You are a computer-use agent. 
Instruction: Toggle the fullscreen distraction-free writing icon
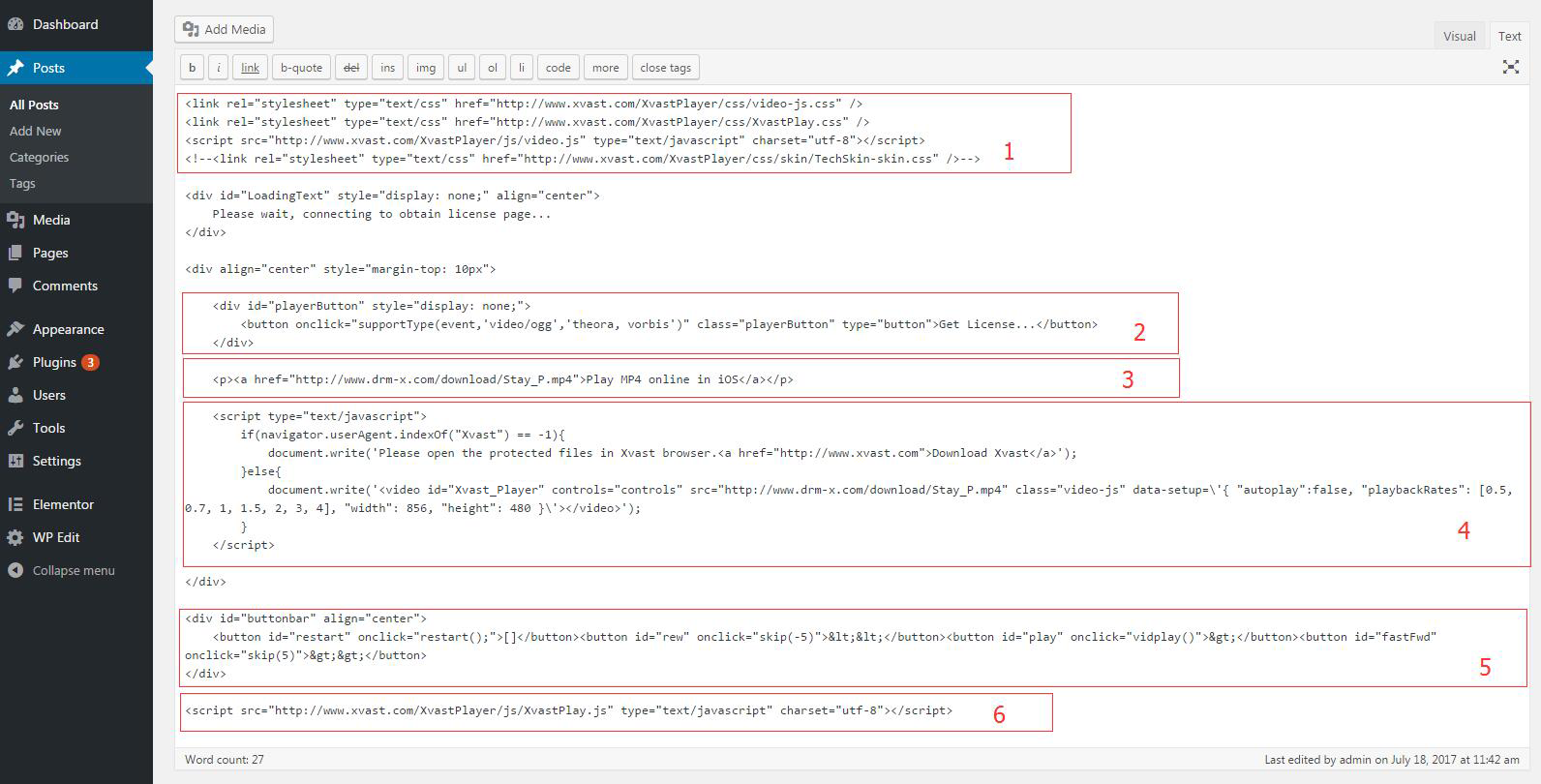click(x=1510, y=67)
